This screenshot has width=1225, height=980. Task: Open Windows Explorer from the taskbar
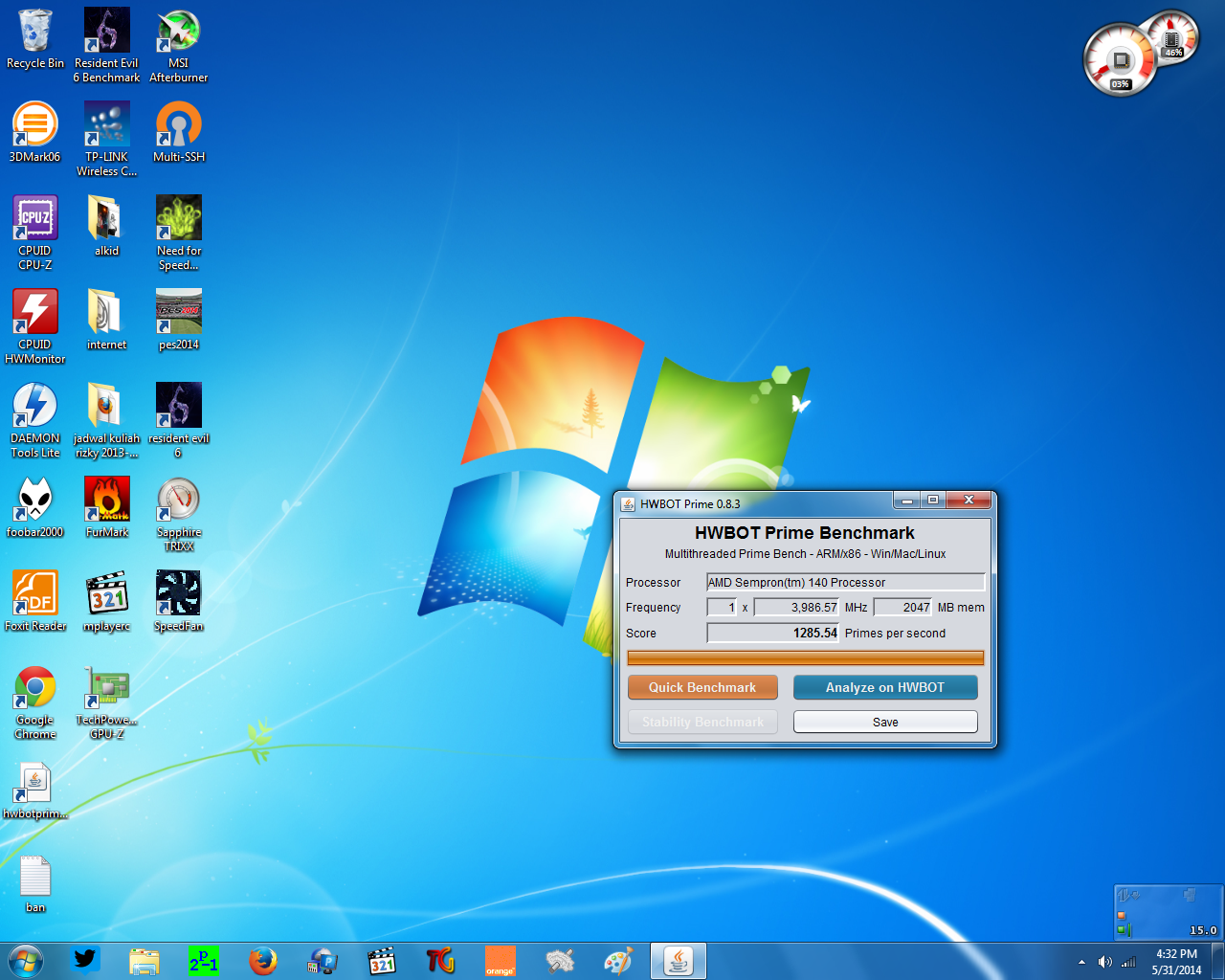tap(145, 961)
